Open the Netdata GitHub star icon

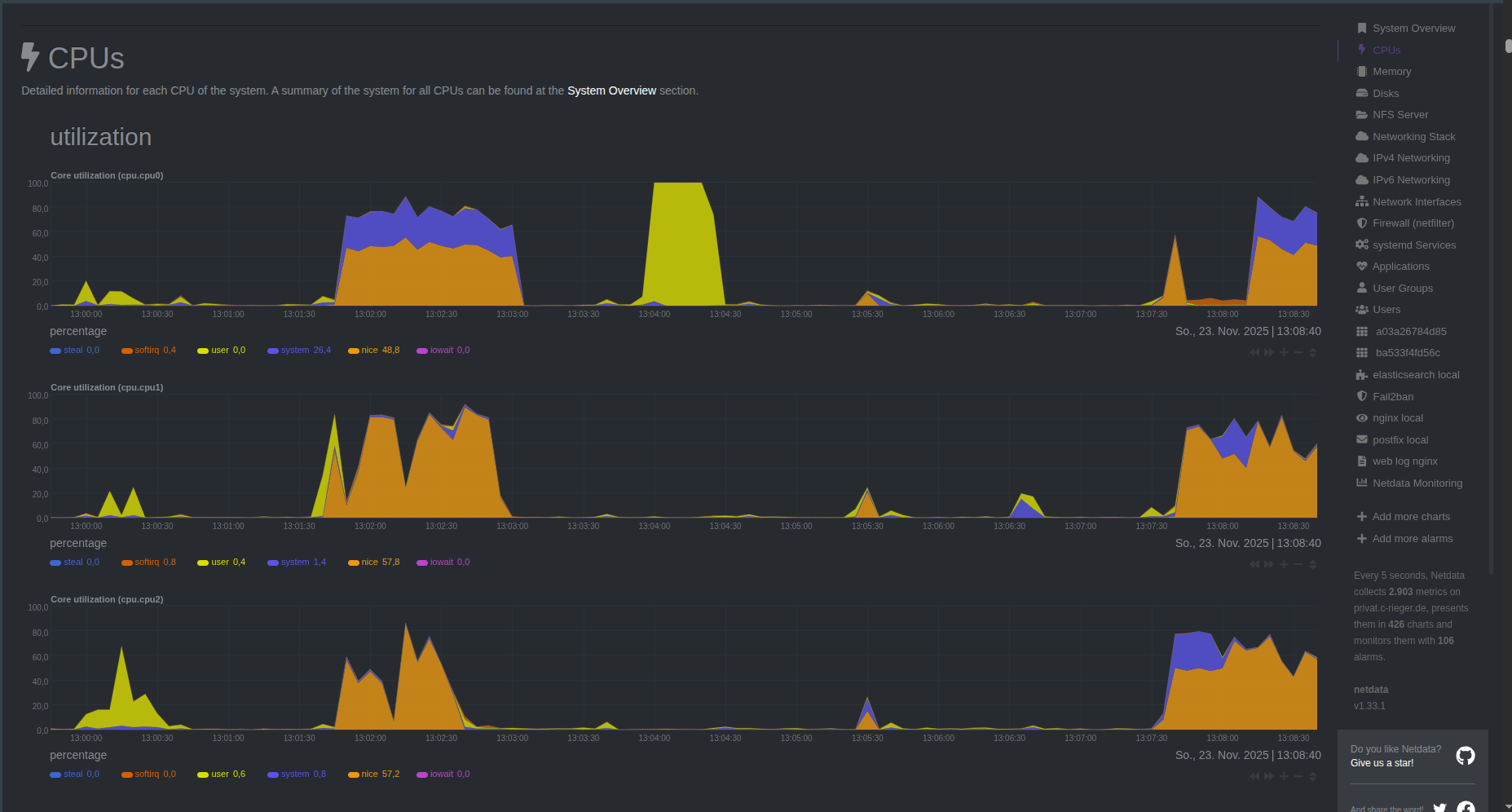pos(1465,756)
